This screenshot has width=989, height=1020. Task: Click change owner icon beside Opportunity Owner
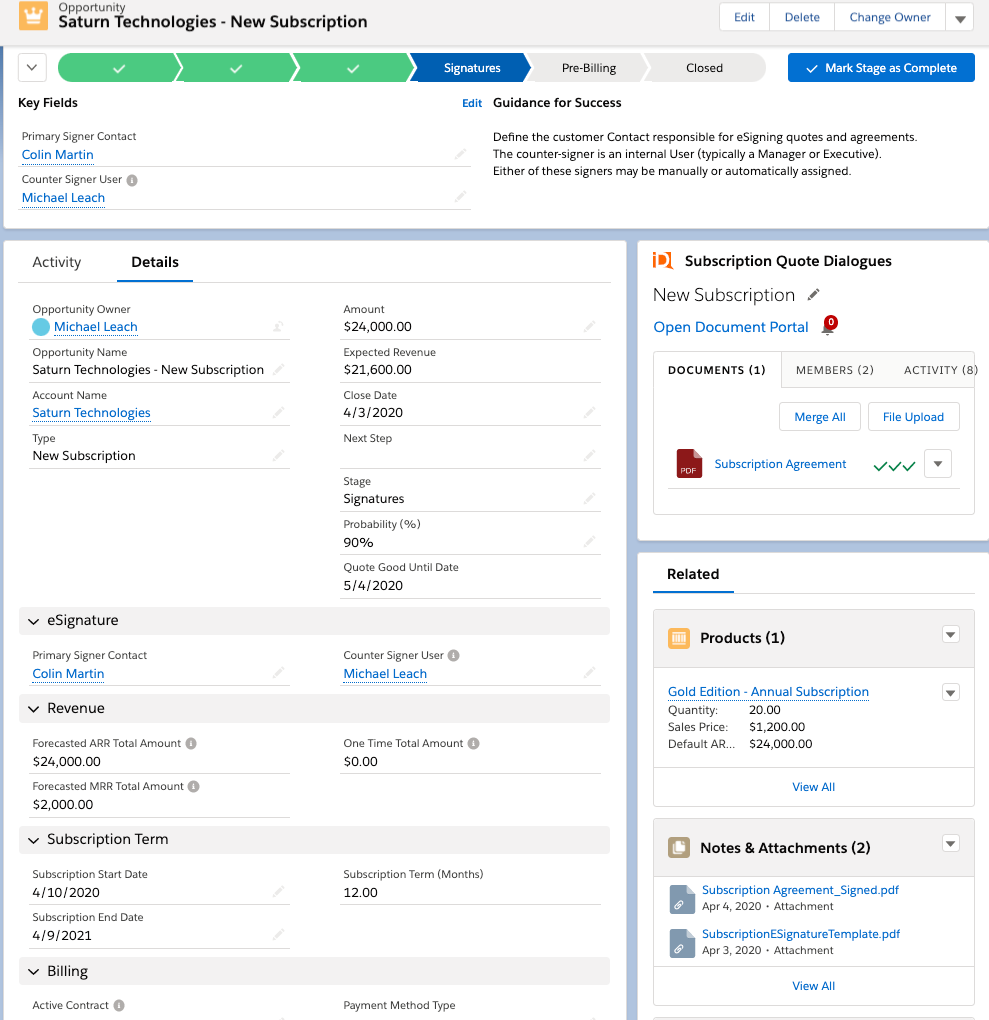pos(278,327)
